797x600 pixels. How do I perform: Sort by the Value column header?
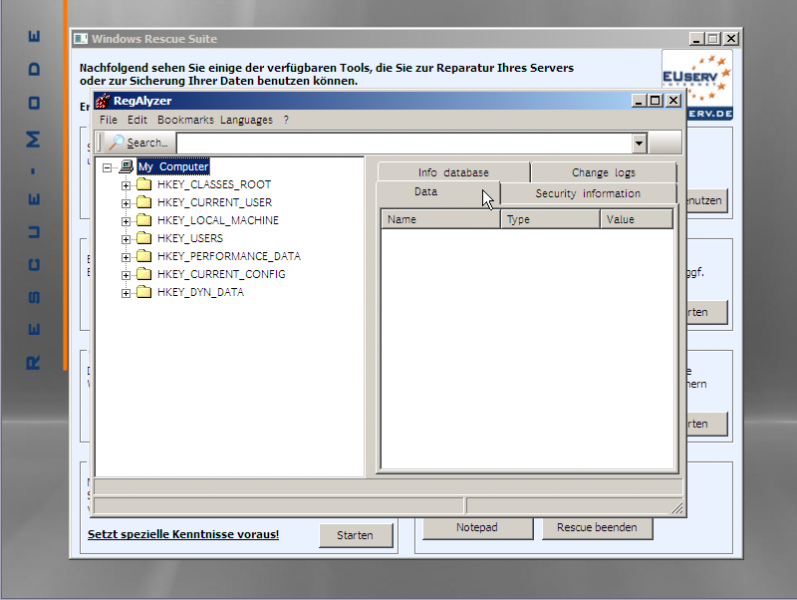pos(636,219)
